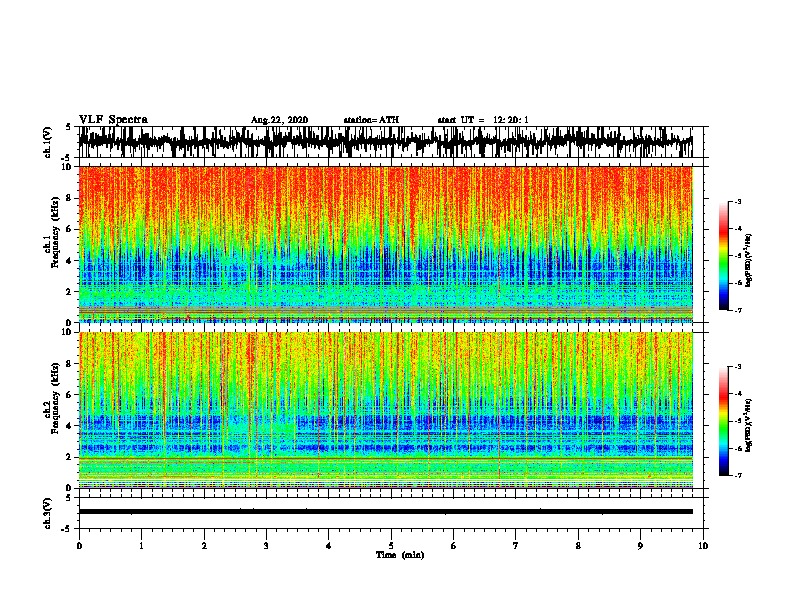Click time axis tick label "2"
Viewport: 792px width, 612px height.
pyautogui.click(x=204, y=546)
